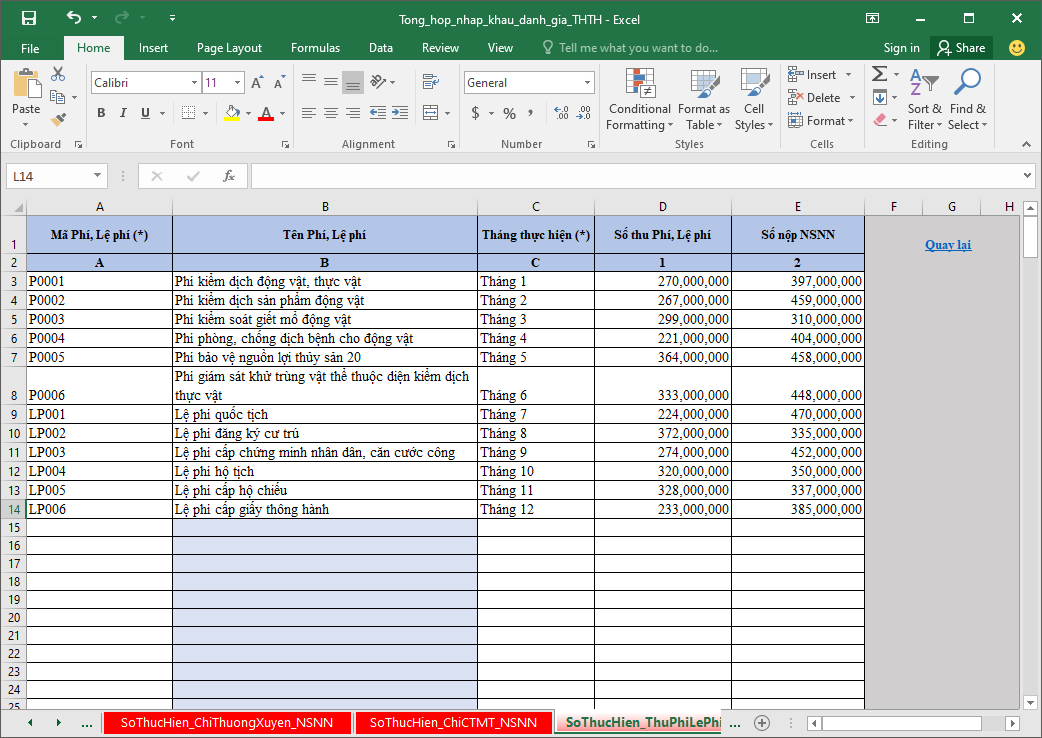
Task: Click the Format Painter brush icon
Action: tap(58, 120)
